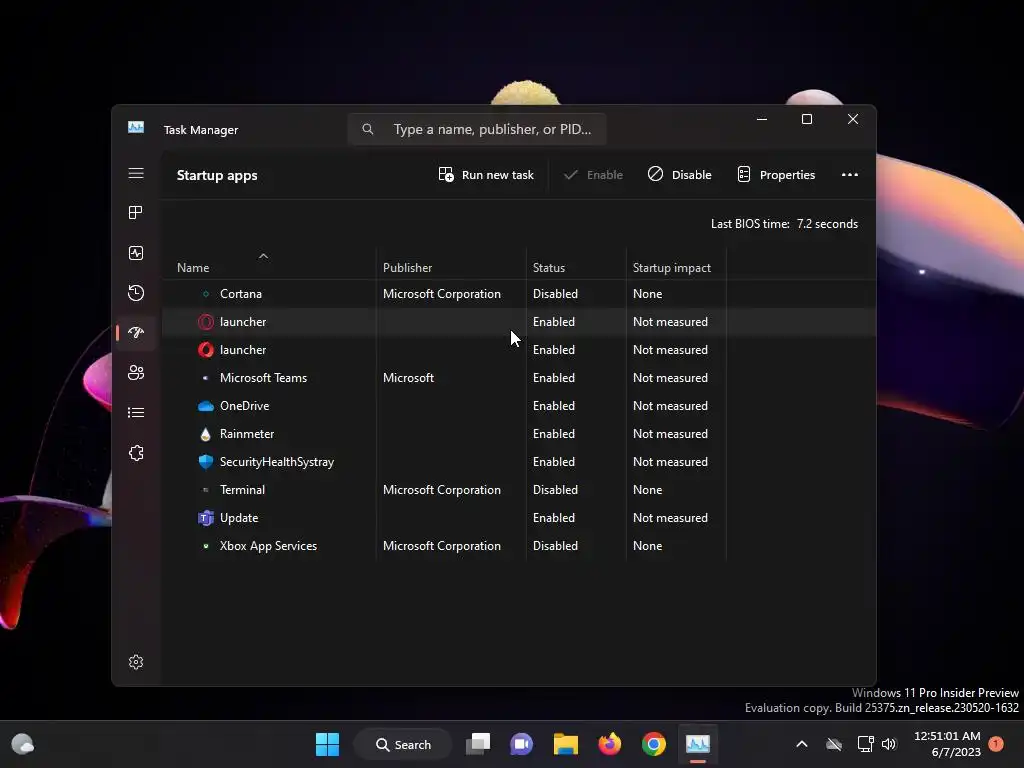This screenshot has height=768, width=1024.
Task: Focus the Task Manager search field
Action: click(477, 129)
